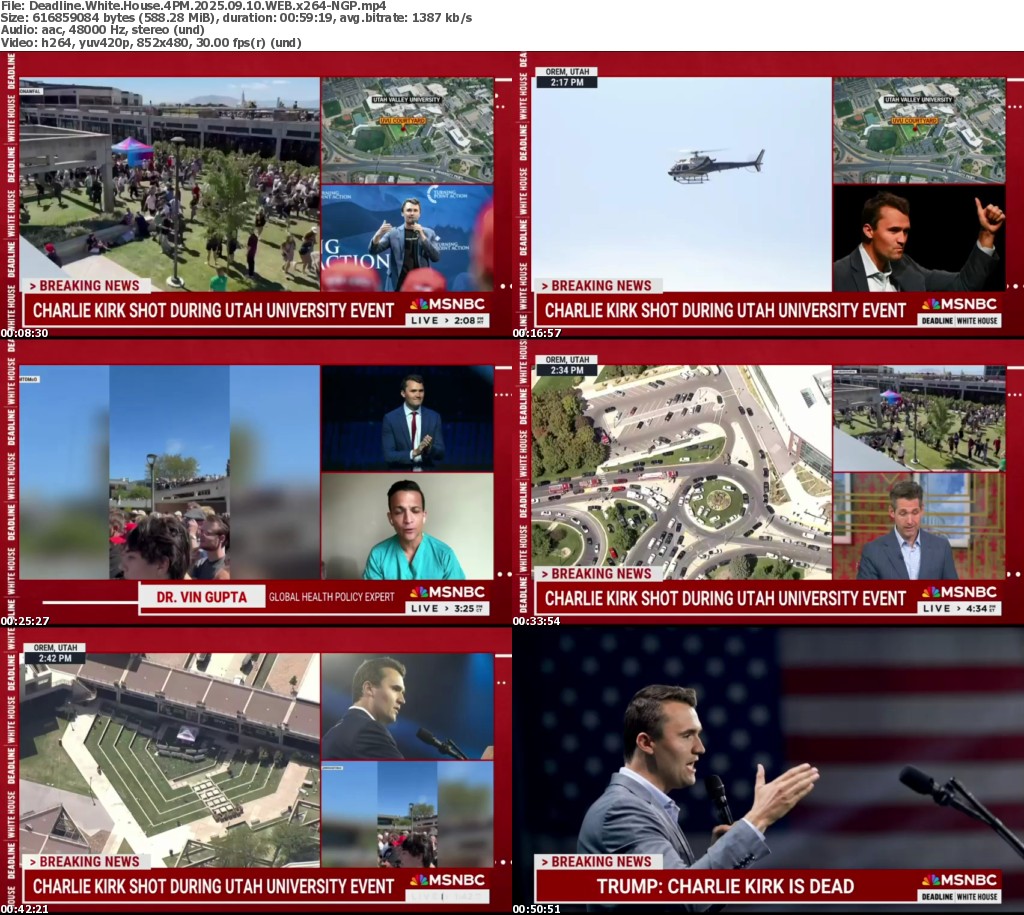Click the 00:50:51 American flag thumbnail
This screenshot has width=1024, height=915.
(x=768, y=771)
